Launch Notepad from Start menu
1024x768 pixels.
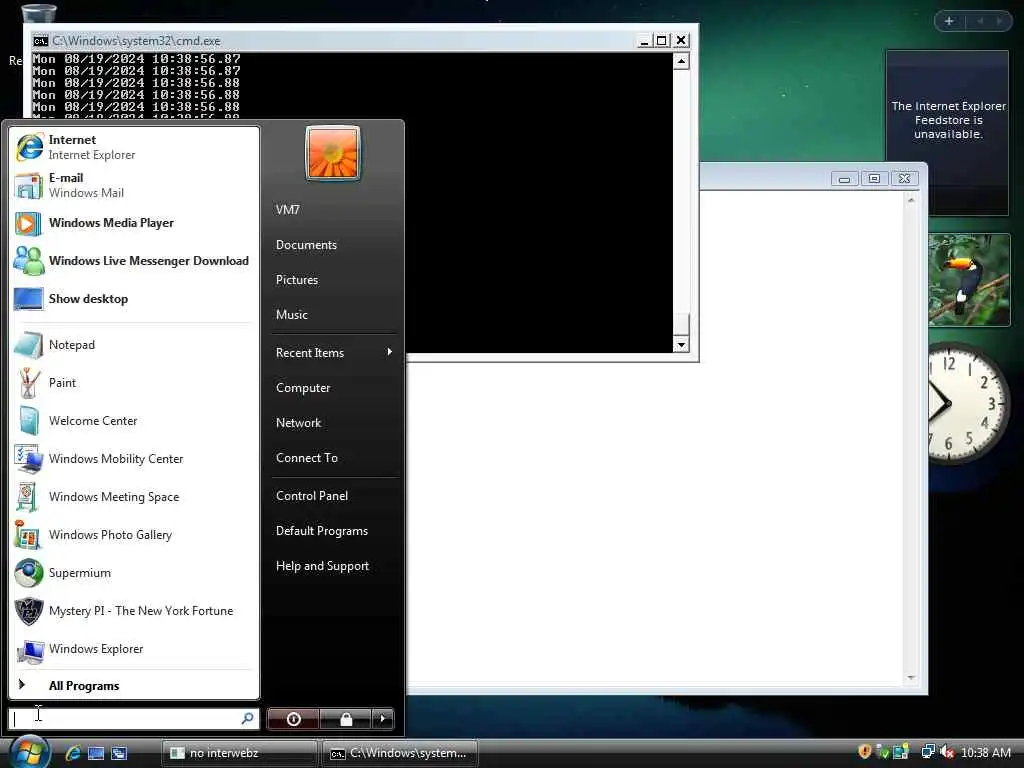[x=134, y=345]
